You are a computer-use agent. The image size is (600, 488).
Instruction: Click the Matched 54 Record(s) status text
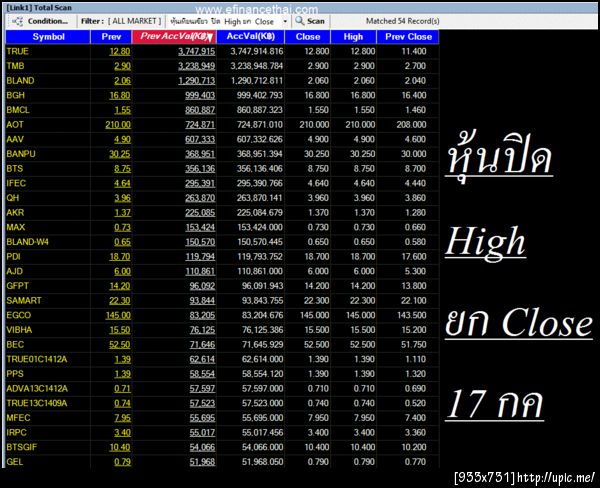(x=403, y=21)
